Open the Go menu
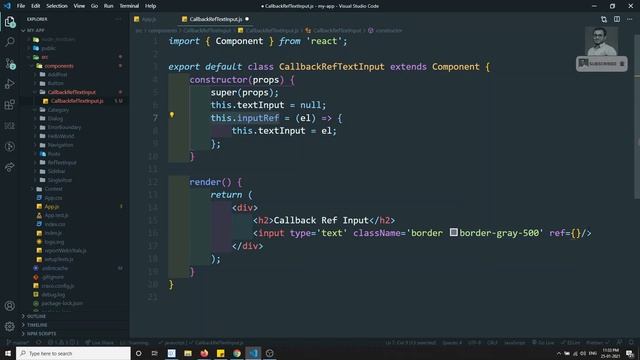Screen dimensions: 640x360 tap(94, 6)
